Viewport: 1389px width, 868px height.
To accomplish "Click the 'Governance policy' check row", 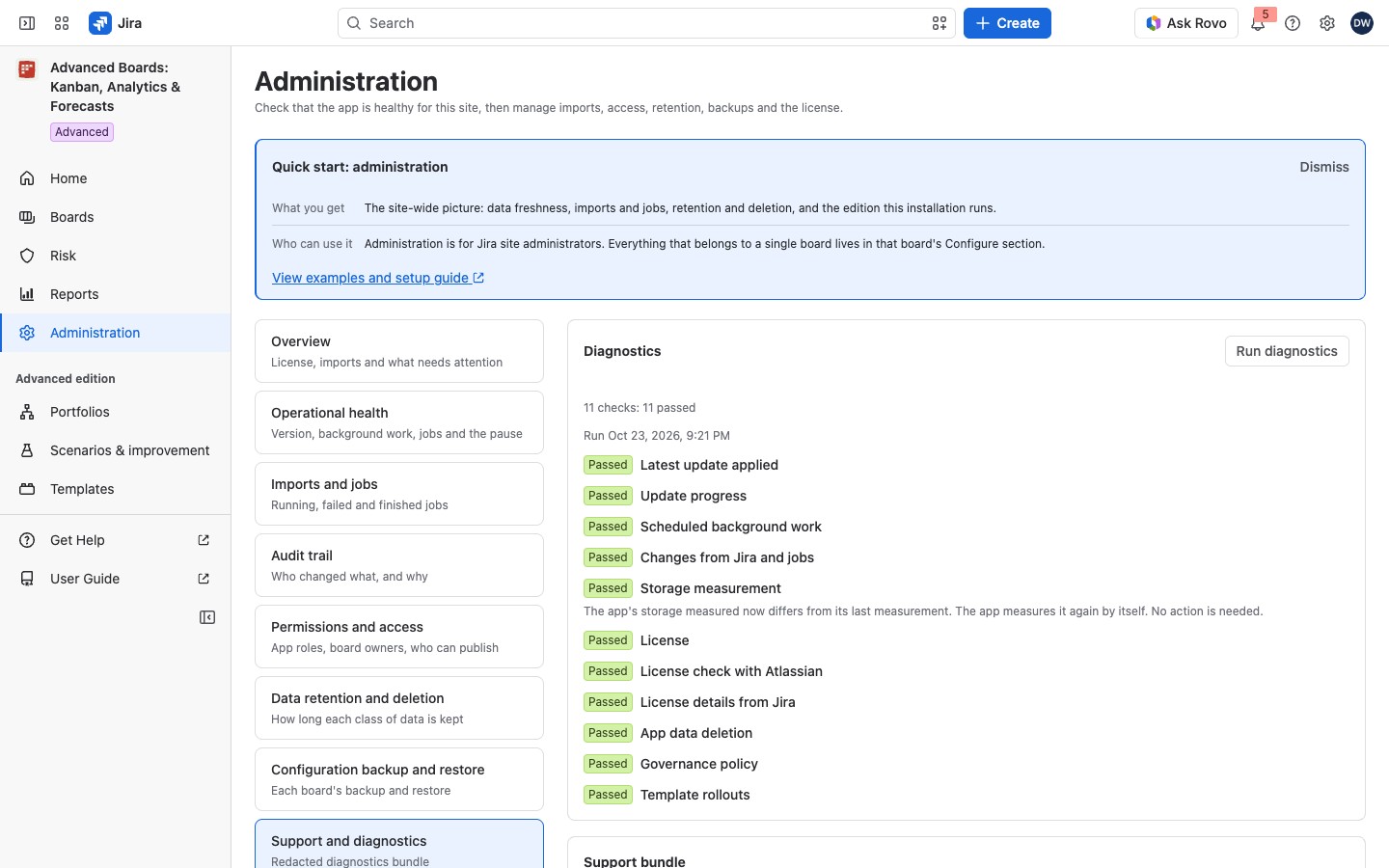I will click(x=967, y=764).
